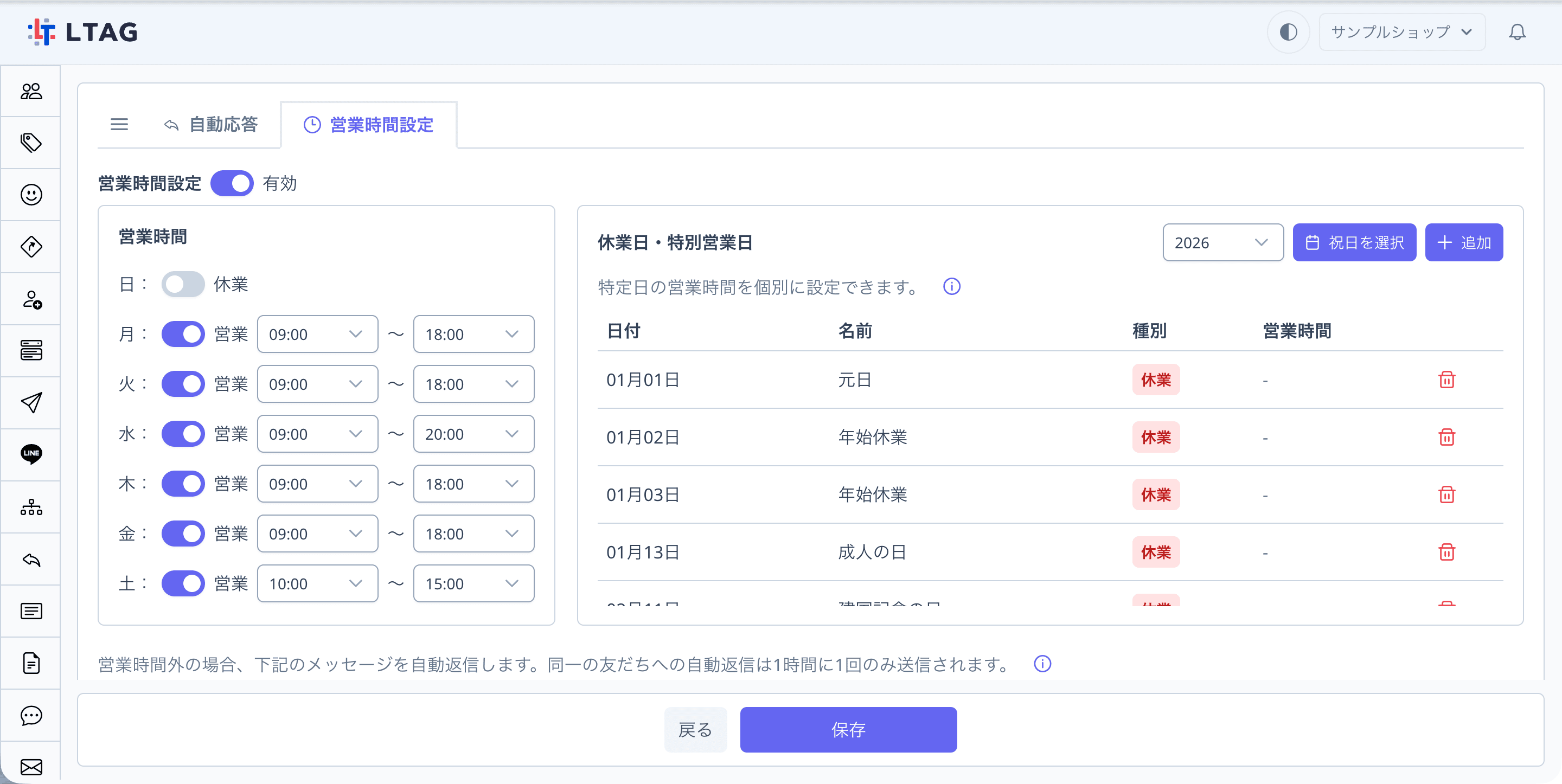
Task: Click the 追加 button
Action: (1463, 242)
